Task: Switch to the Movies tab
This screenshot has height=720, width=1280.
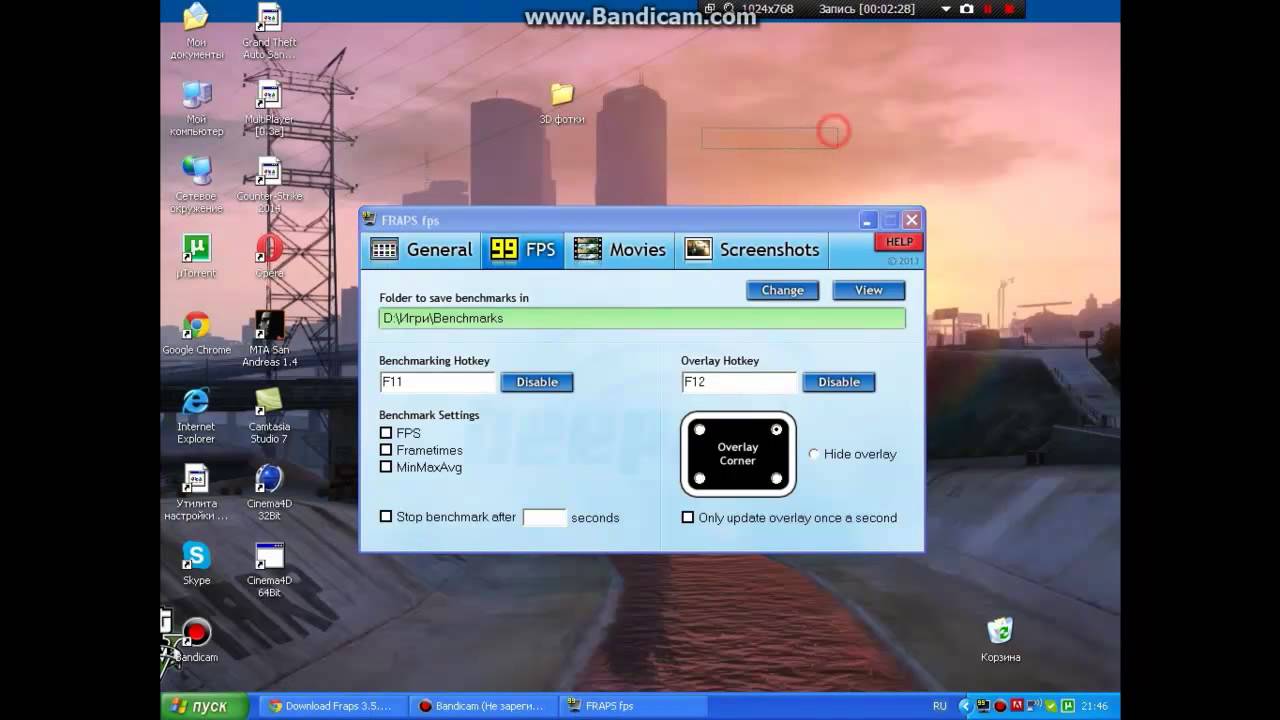Action: pyautogui.click(x=620, y=250)
